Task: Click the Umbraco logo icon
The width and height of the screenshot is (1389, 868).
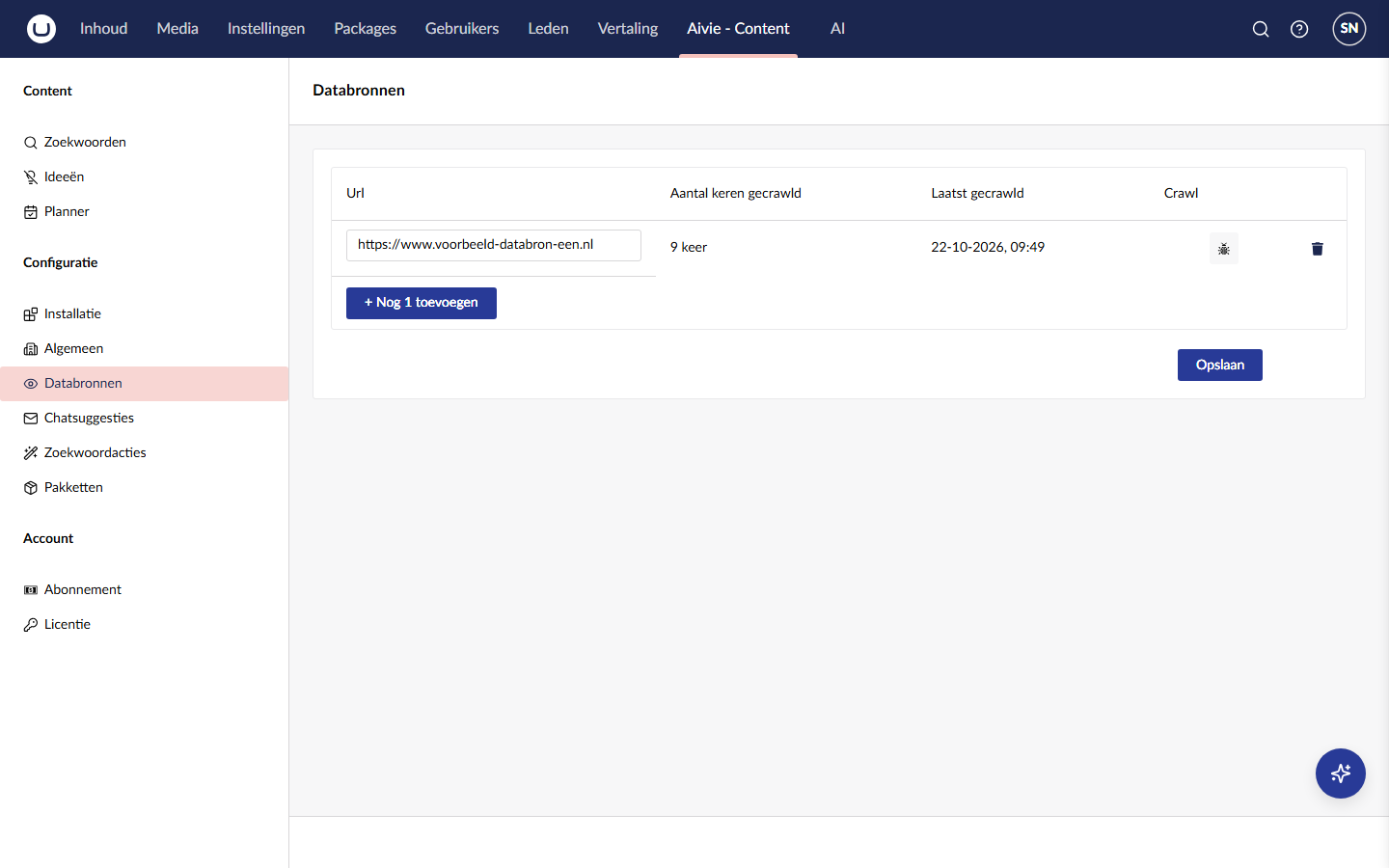Action: pos(41,29)
